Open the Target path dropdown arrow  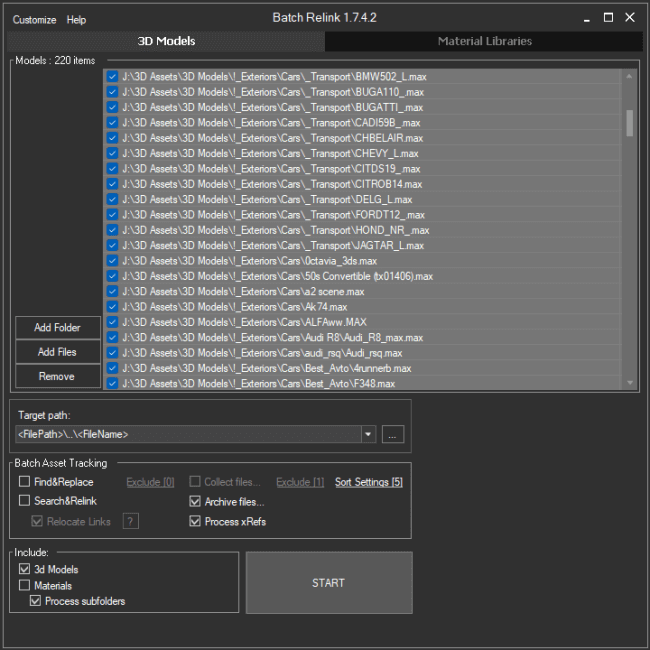click(x=368, y=434)
